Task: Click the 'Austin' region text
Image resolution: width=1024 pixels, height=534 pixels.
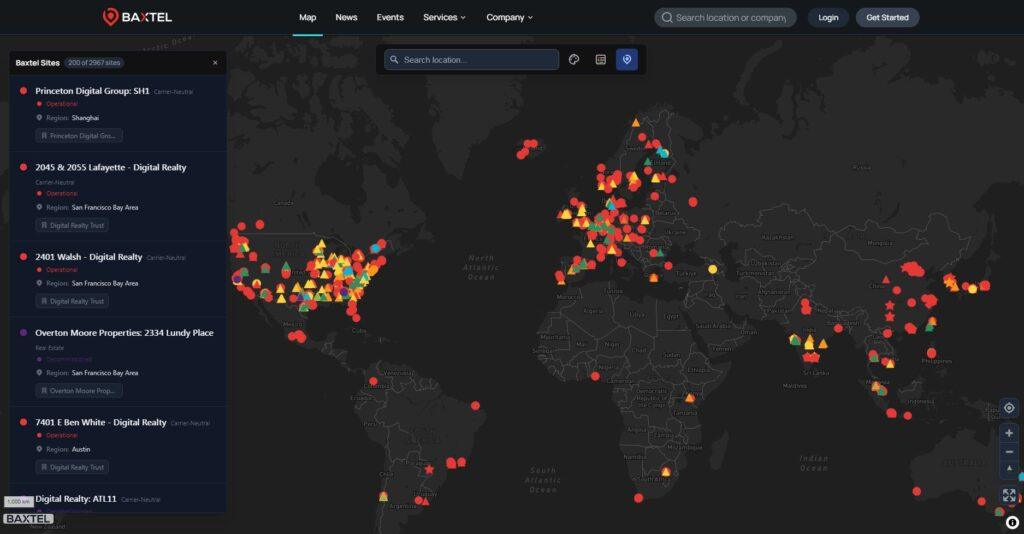Action: pyautogui.click(x=81, y=449)
